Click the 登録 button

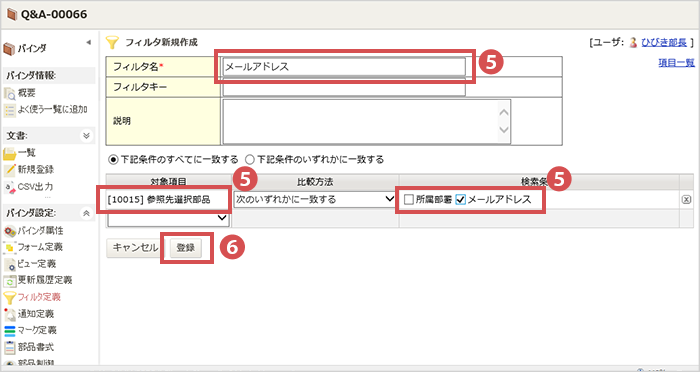[186, 248]
